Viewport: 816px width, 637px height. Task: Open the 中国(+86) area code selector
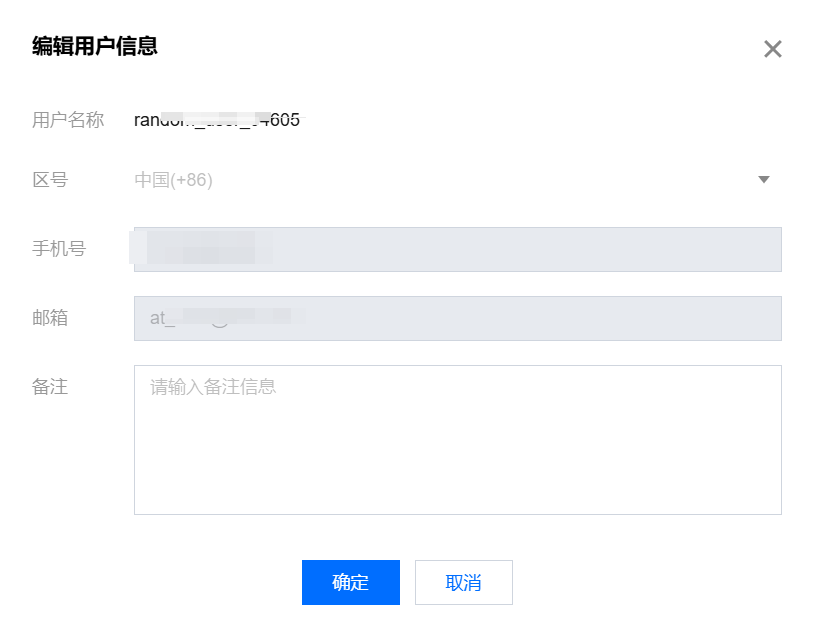click(174, 180)
